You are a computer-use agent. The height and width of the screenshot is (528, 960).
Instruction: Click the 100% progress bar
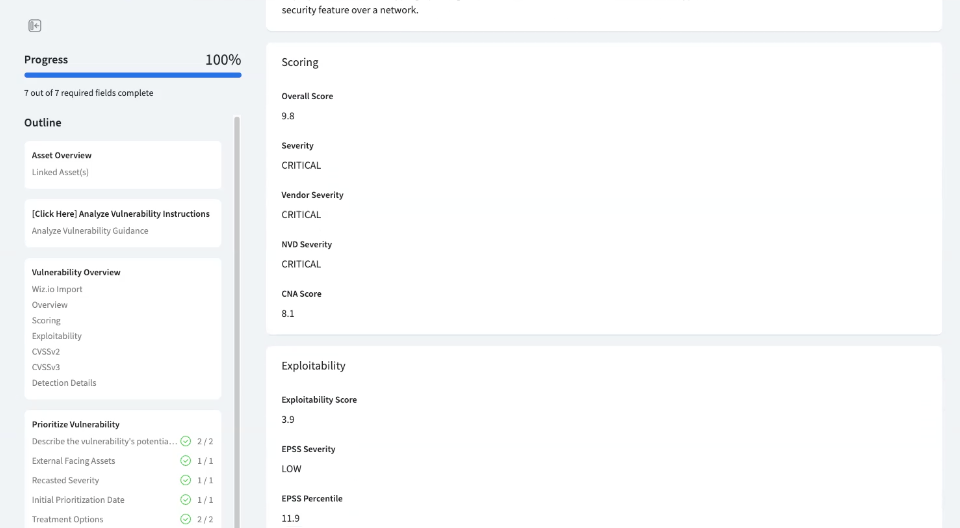(x=133, y=75)
